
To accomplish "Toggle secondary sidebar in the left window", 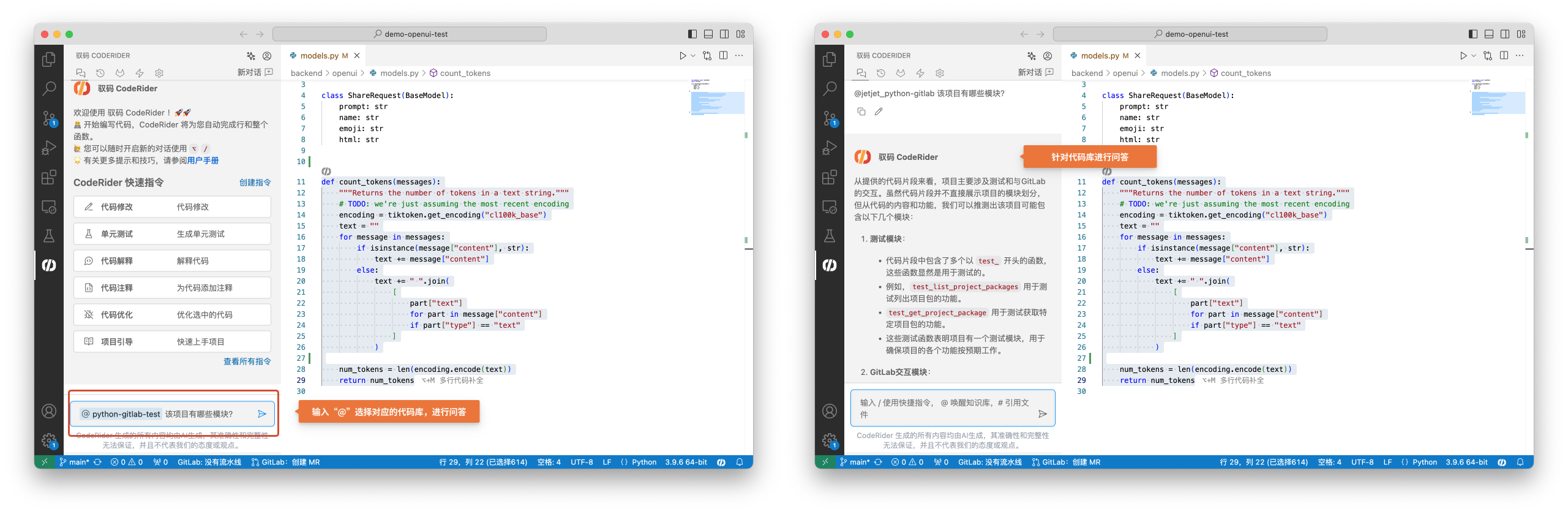I will tap(724, 34).
